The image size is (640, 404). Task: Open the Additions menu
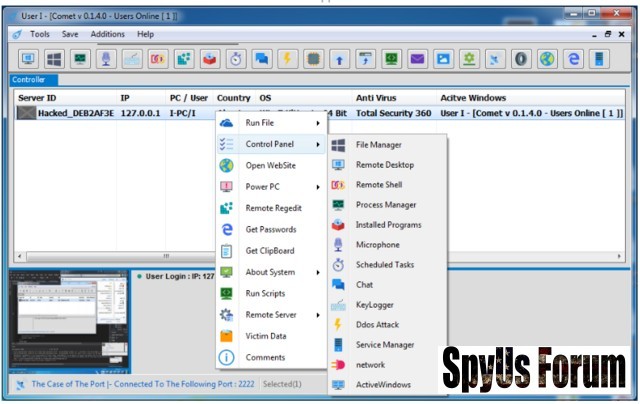(x=107, y=34)
